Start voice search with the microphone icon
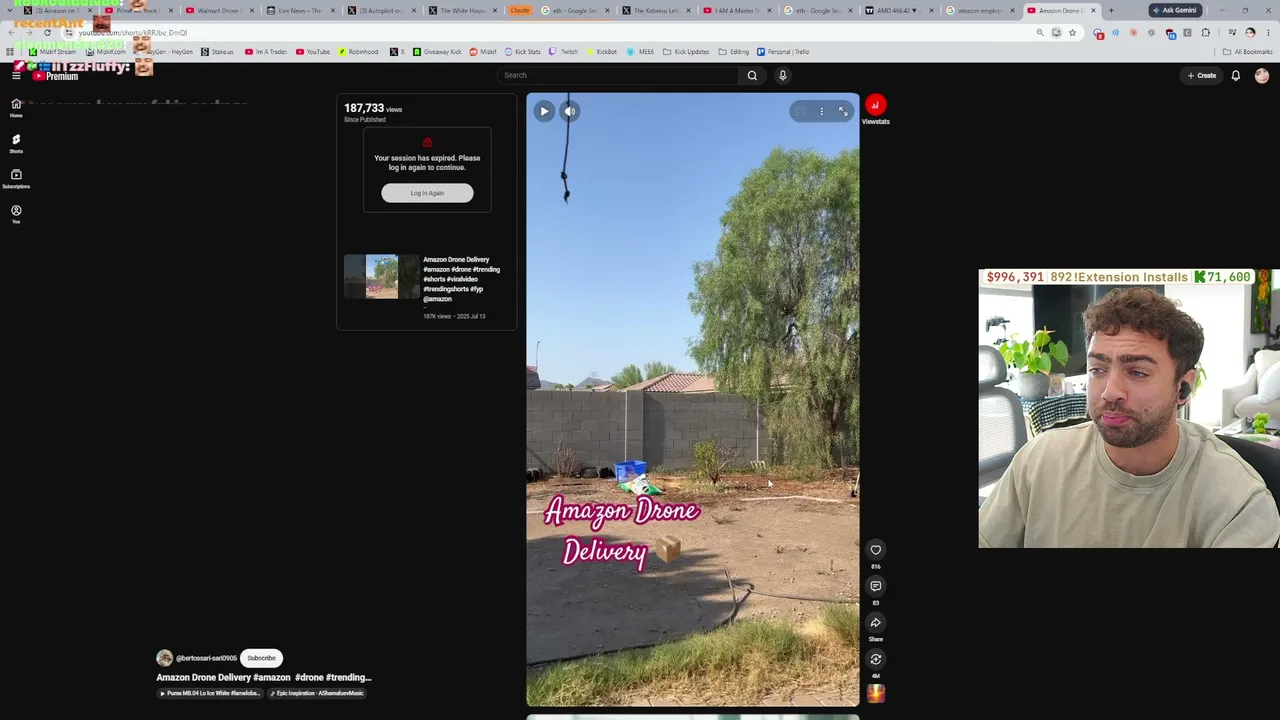Screen dimensions: 1280x720 pos(783,75)
